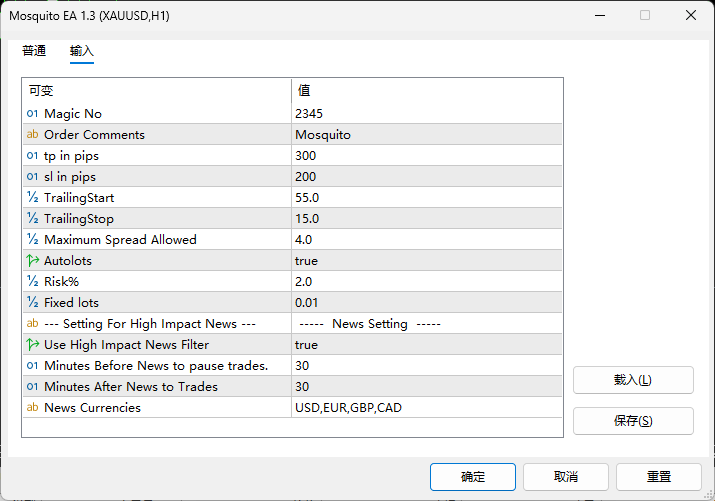Open the 载入(L) load dialog
Image resolution: width=715 pixels, height=501 pixels.
633,380
